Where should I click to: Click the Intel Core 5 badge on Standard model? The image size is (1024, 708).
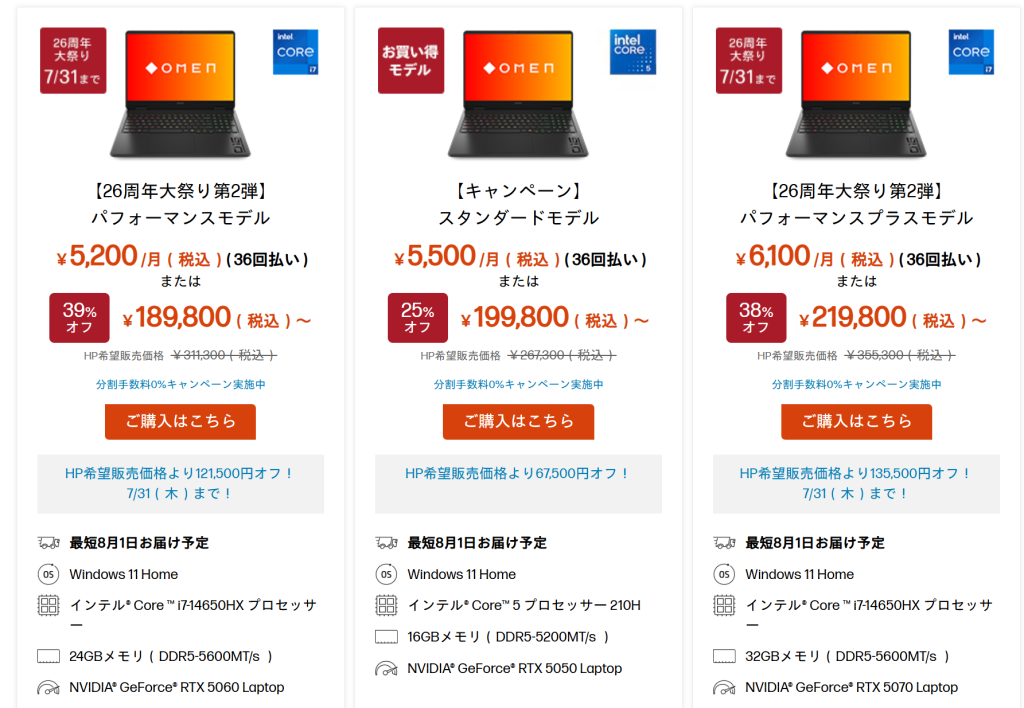(x=633, y=52)
